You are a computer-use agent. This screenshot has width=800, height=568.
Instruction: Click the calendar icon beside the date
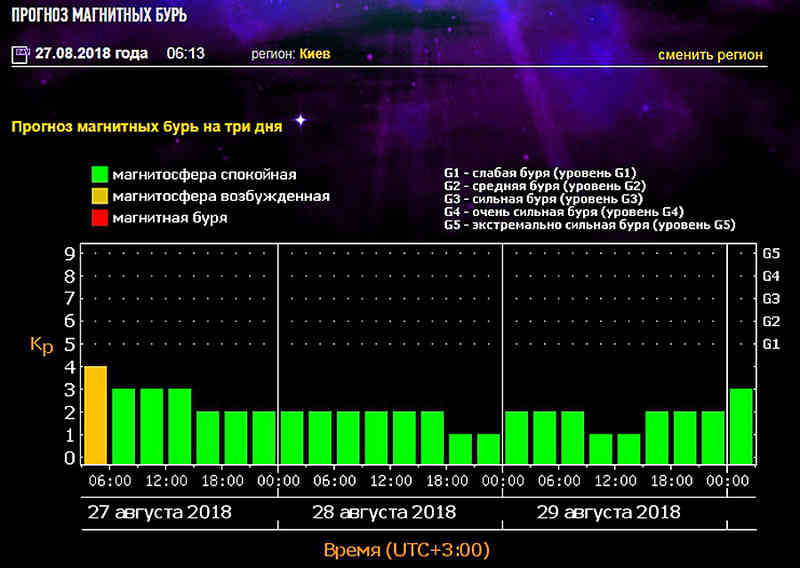19,54
